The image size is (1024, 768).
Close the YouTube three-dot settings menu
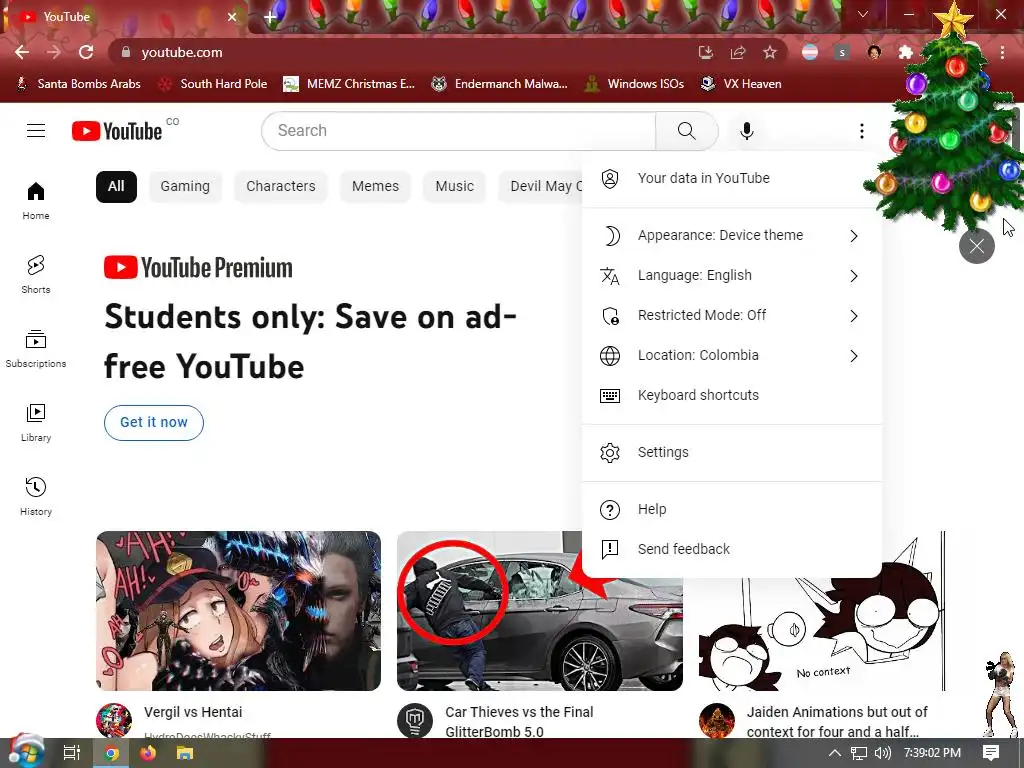tap(861, 131)
